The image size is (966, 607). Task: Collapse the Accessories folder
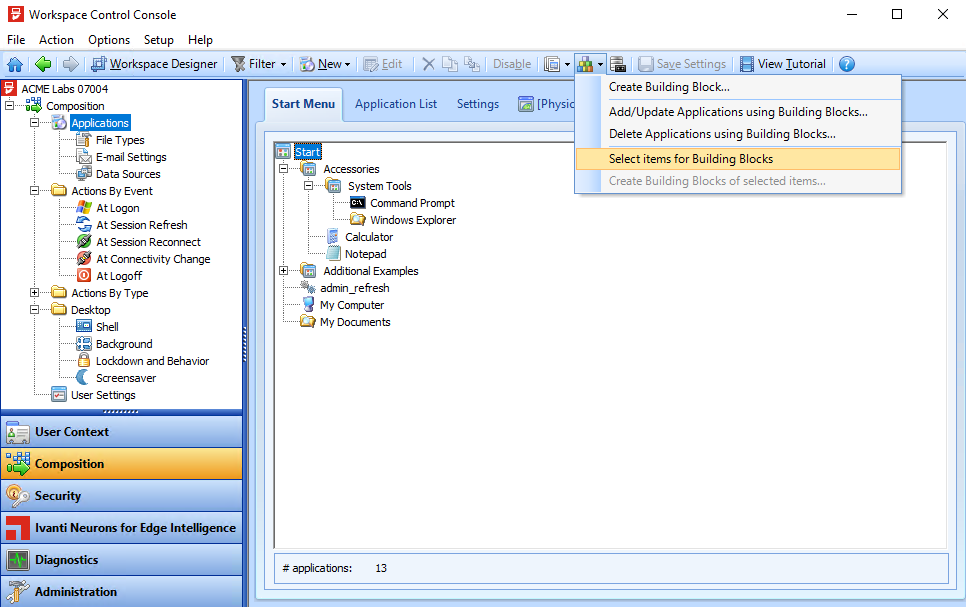point(283,169)
